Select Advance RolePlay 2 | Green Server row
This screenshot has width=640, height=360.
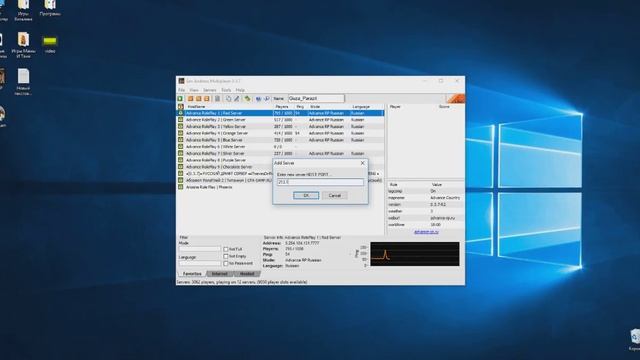click(x=280, y=120)
